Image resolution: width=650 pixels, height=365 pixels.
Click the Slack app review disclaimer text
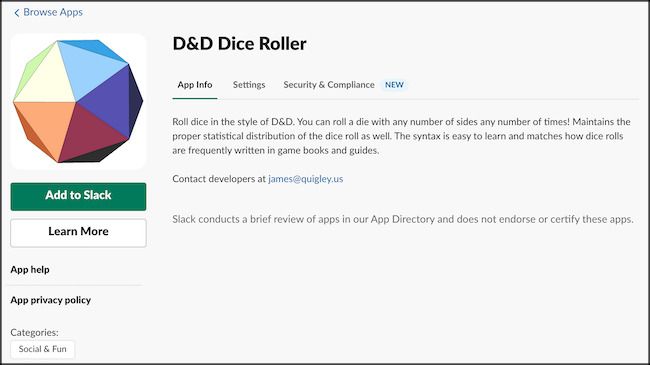[x=403, y=219]
